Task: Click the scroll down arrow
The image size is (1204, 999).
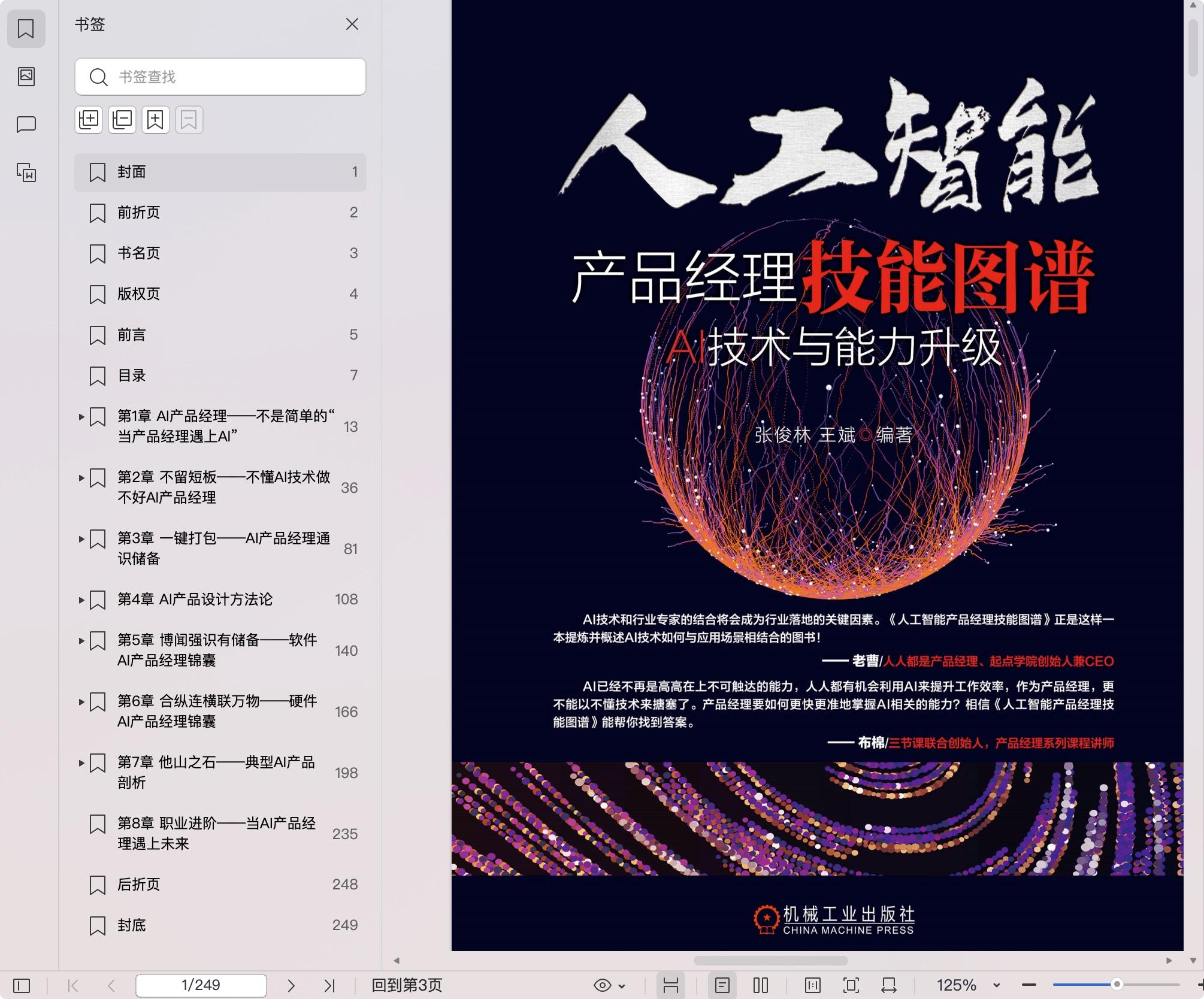Action: pos(1193,960)
